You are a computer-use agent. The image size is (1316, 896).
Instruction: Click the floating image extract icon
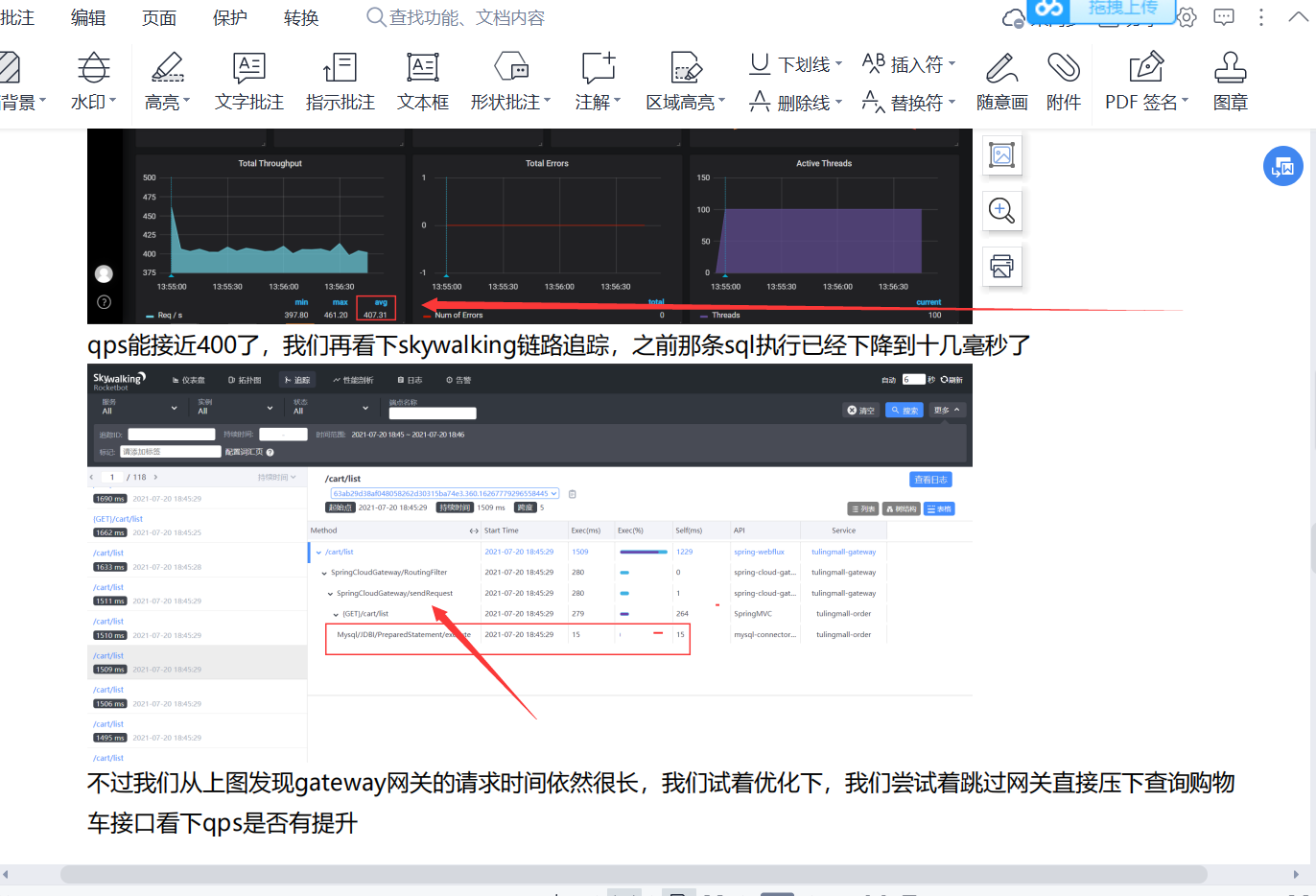coord(1001,154)
